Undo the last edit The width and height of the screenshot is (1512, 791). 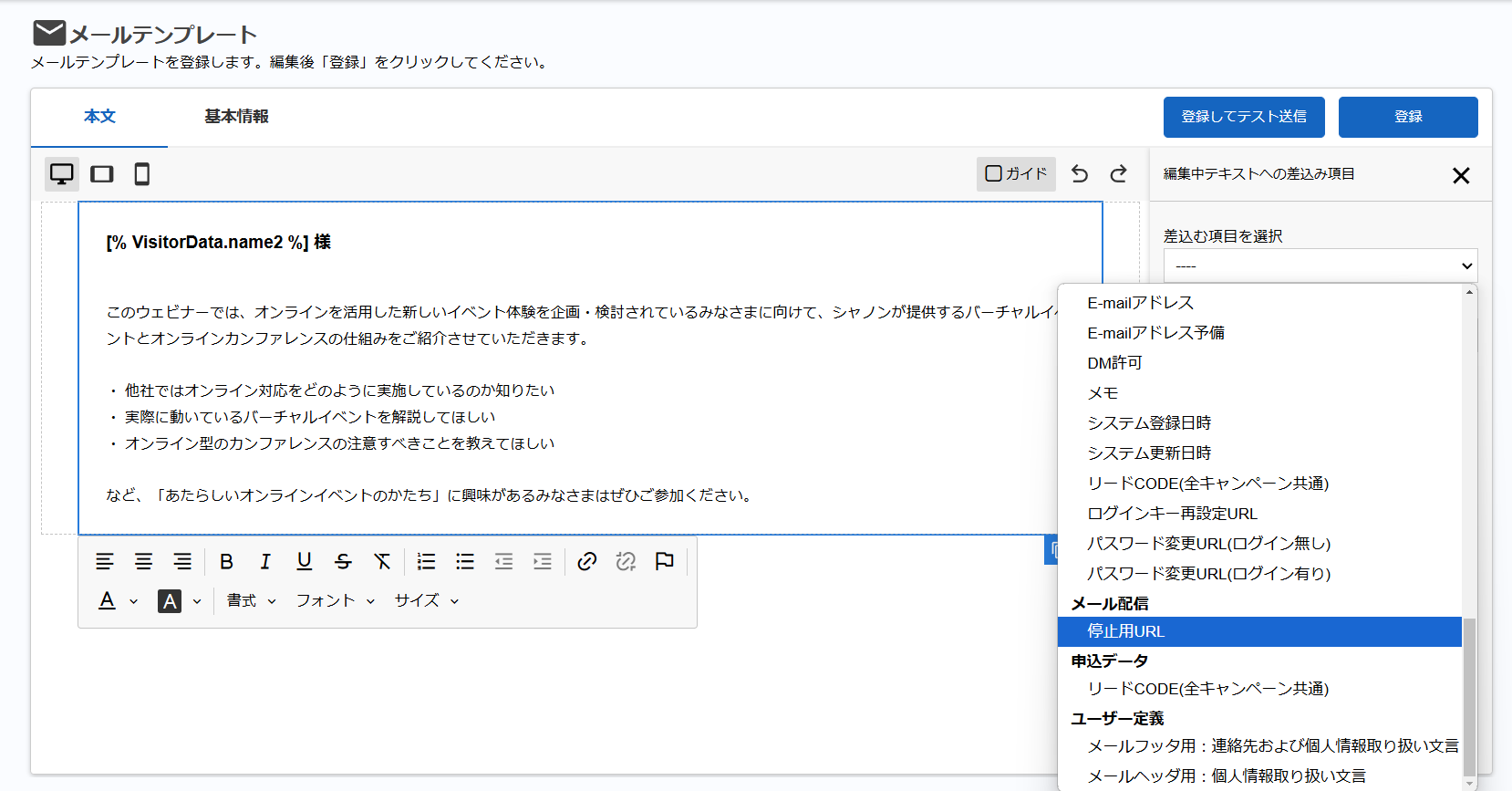point(1080,174)
